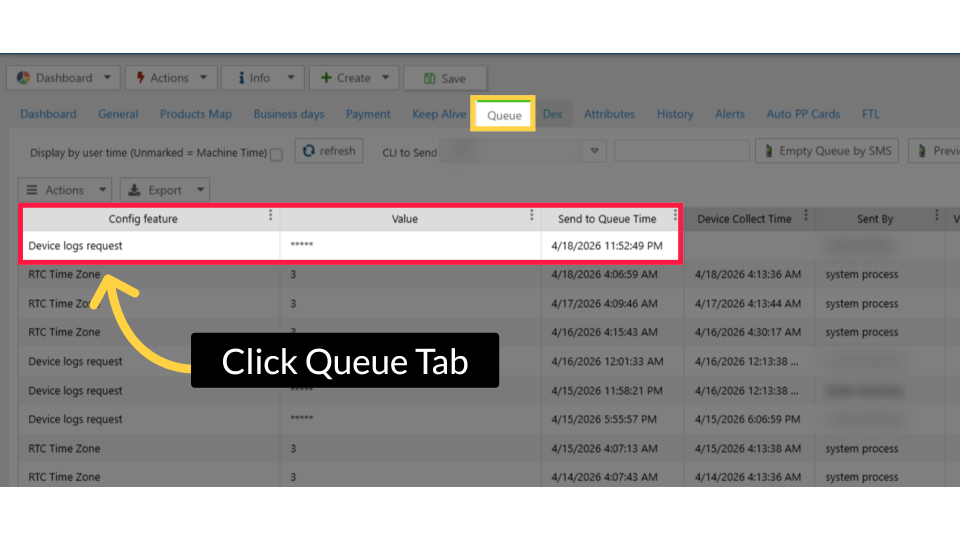The width and height of the screenshot is (960, 540).
Task: Open the Dashboard toolbar dropdown
Action: [x=63, y=78]
